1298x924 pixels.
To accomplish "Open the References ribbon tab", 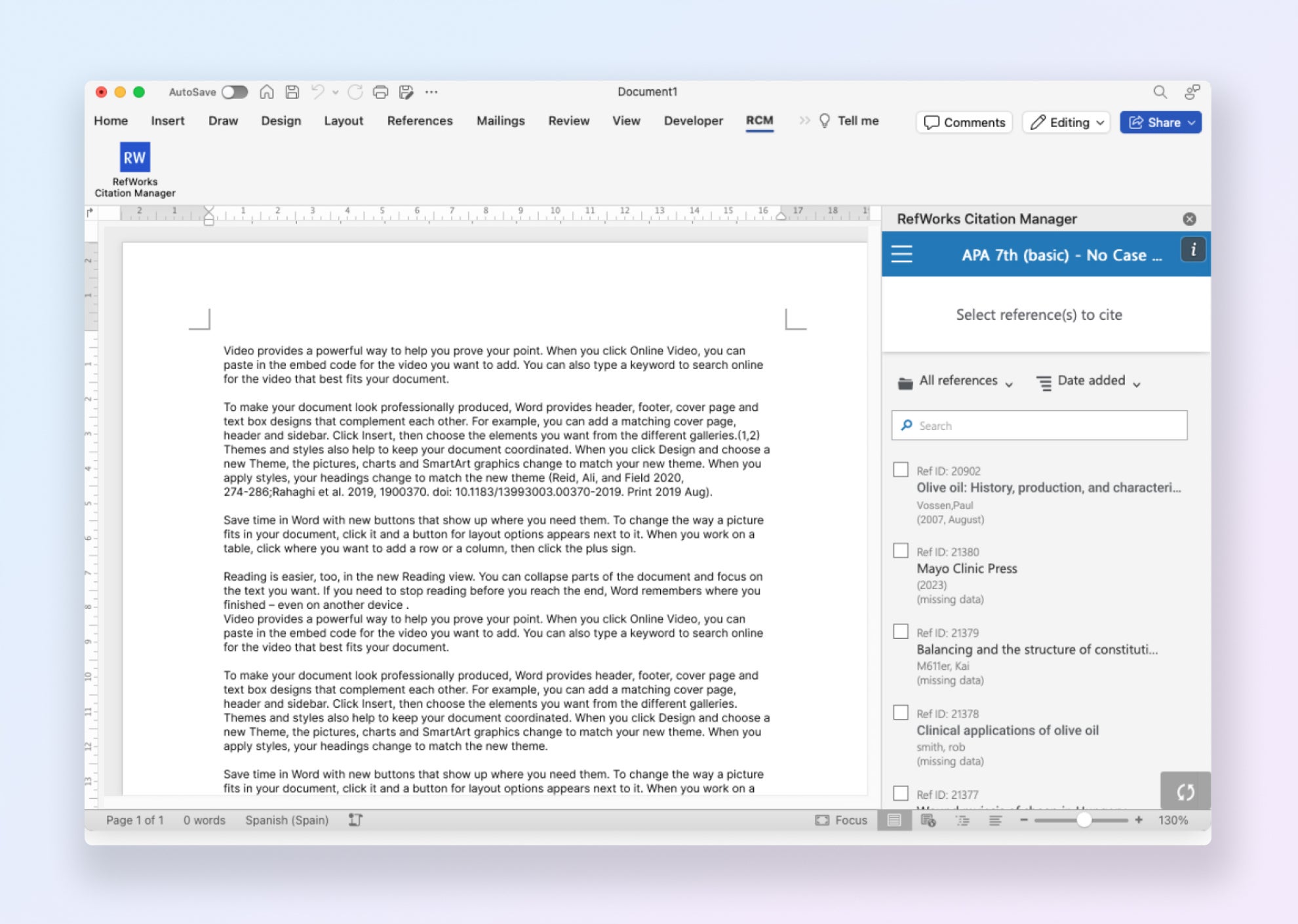I will click(420, 121).
